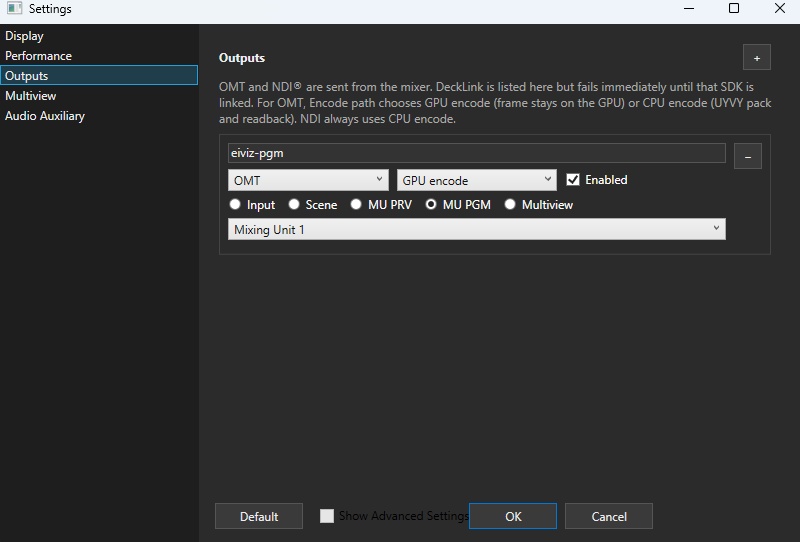The height and width of the screenshot is (542, 800).
Task: Expand the GPU encode path dropdown
Action: [x=477, y=180]
